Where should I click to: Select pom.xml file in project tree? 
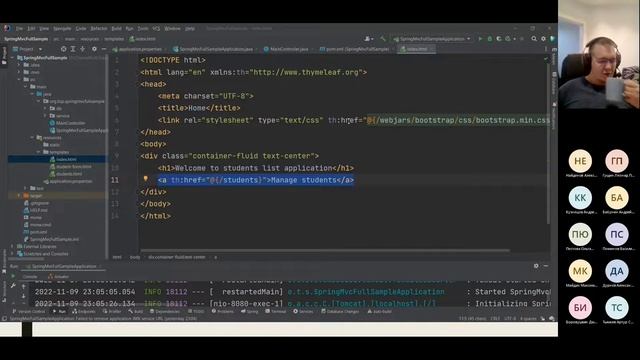point(35,232)
